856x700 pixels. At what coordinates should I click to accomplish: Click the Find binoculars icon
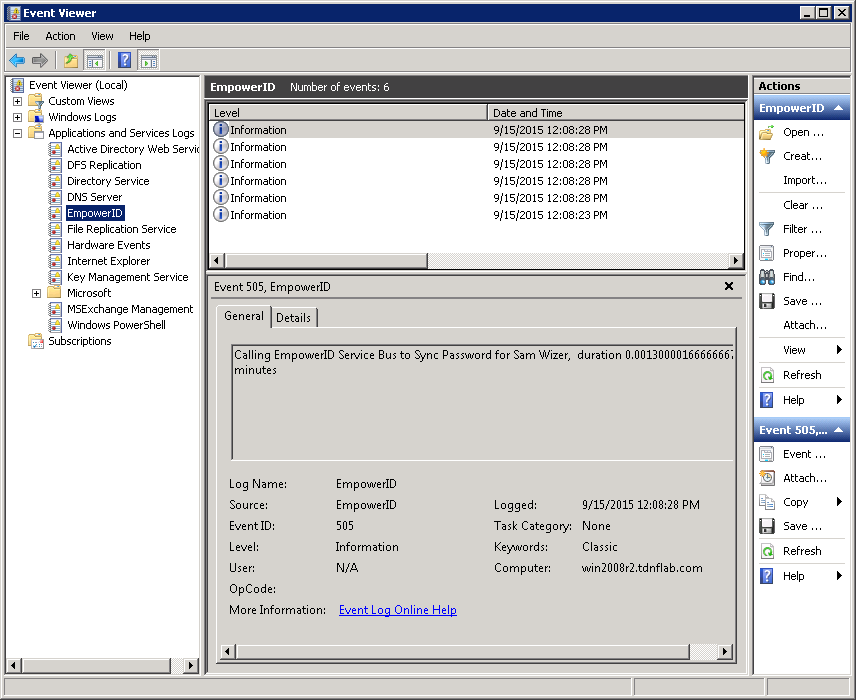click(x=767, y=277)
